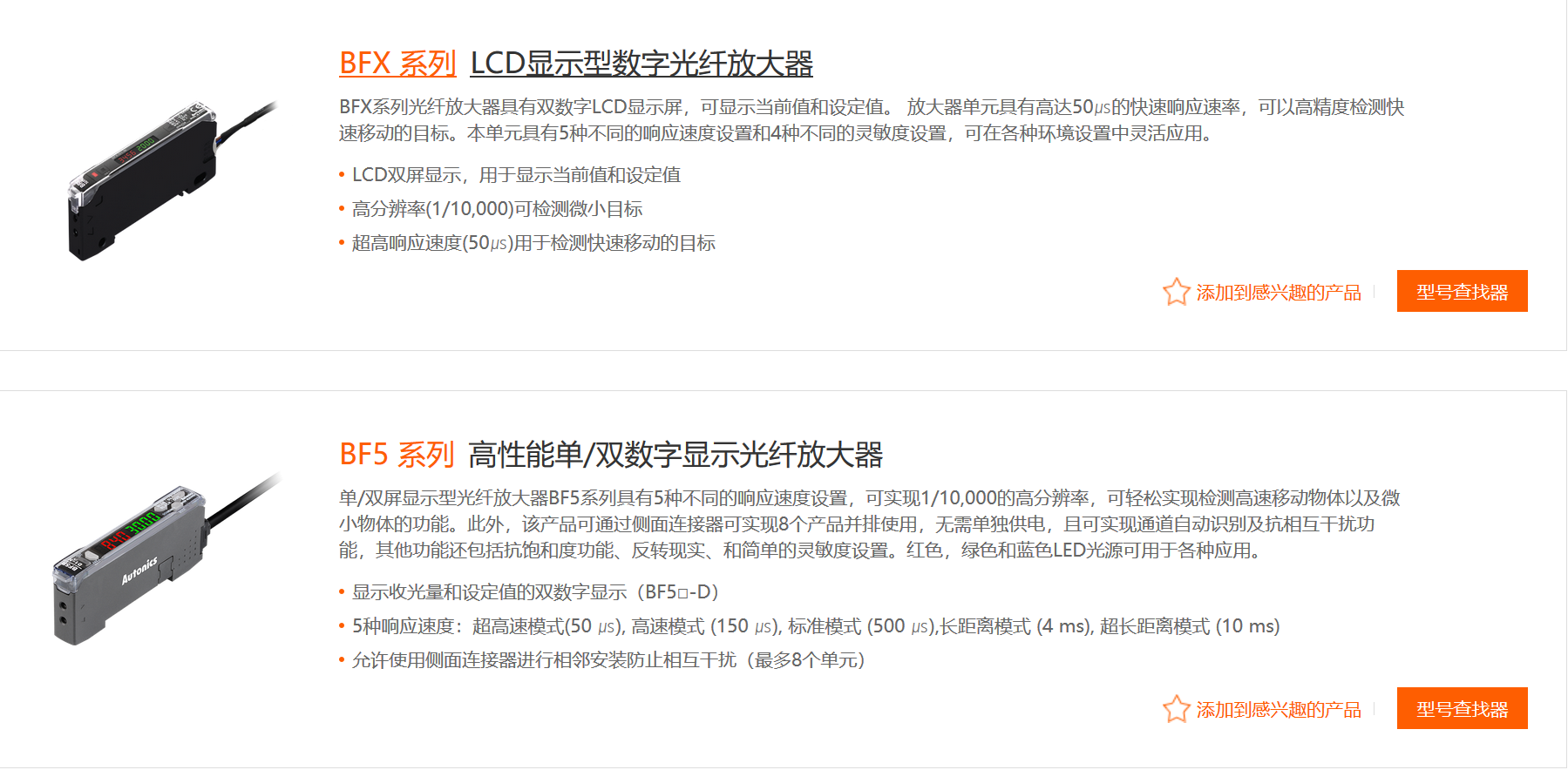
Task: Click the 高性能单/双数字显示光纤放大器 heading
Action: pos(675,455)
